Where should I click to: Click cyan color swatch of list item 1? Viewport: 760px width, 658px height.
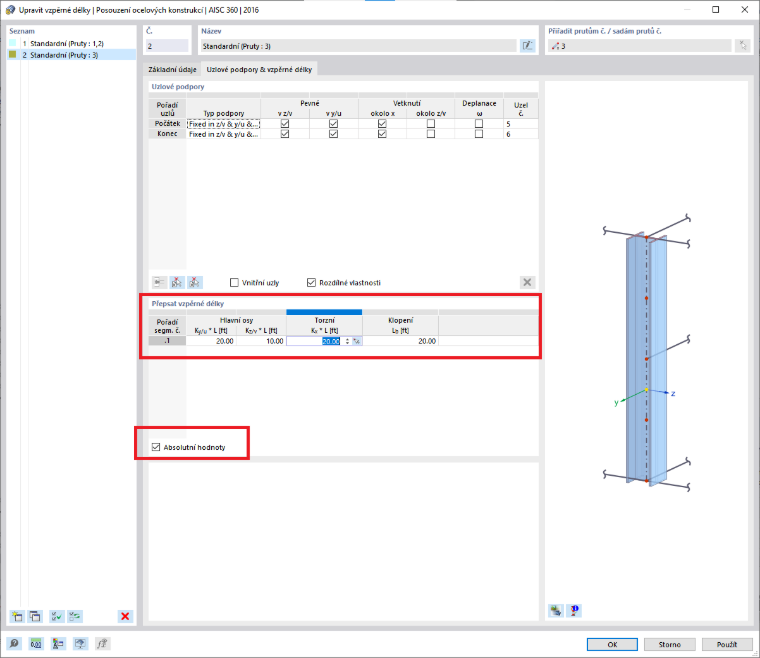click(x=13, y=43)
